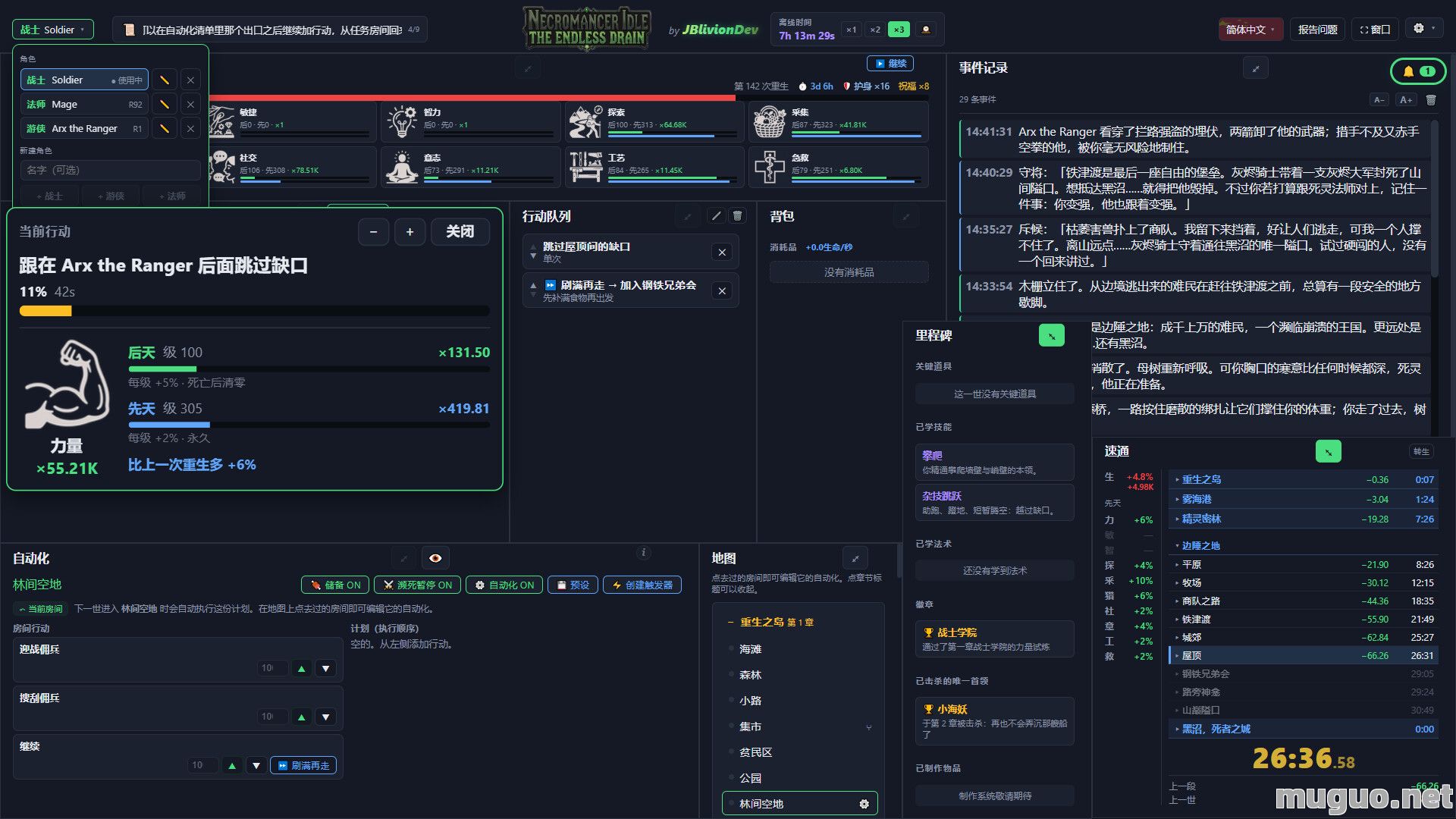
Task: Expand the 重生之岛 speedrun section
Action: click(1304, 479)
